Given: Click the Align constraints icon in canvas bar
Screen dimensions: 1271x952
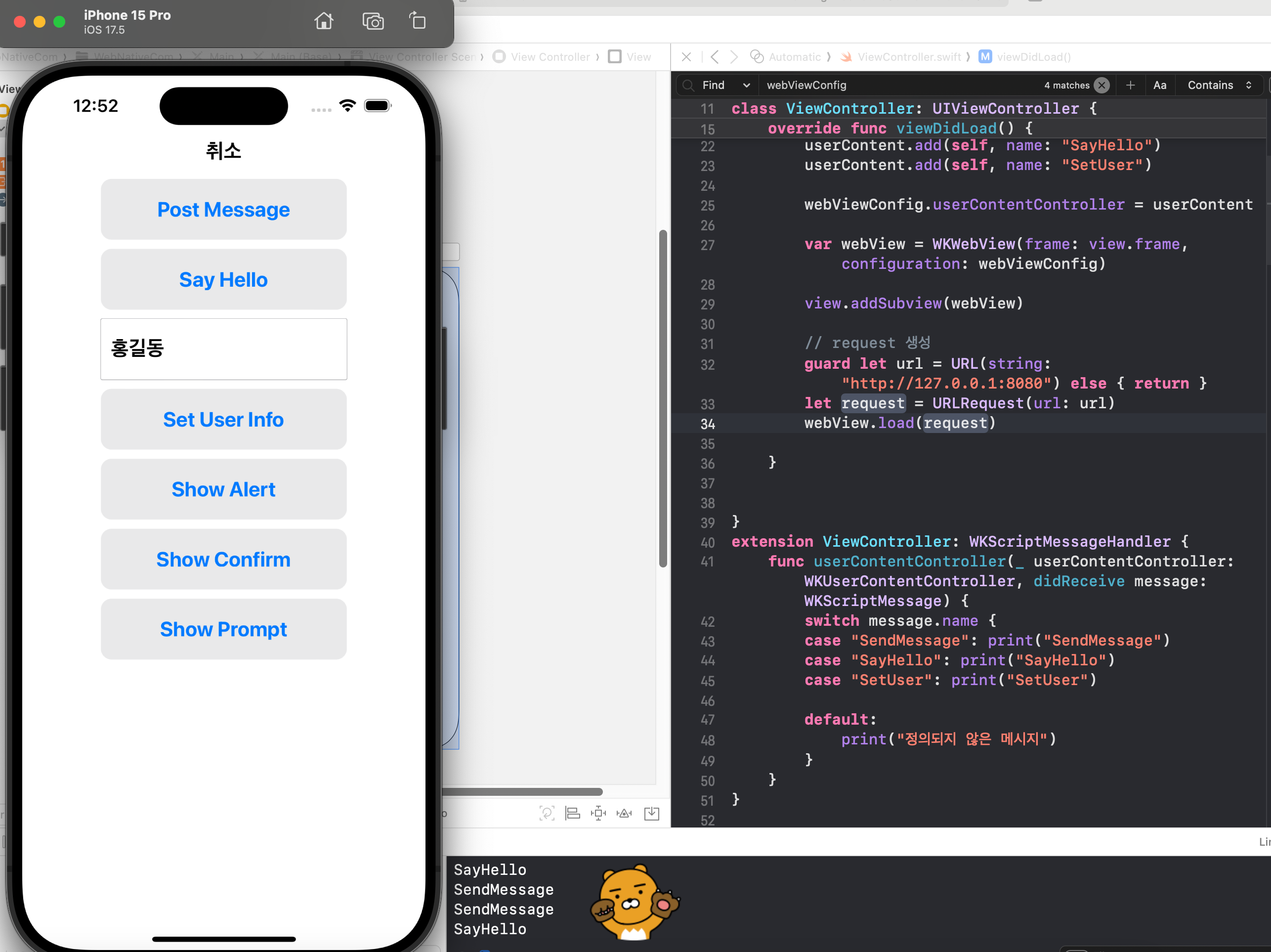Looking at the screenshot, I should click(572, 813).
